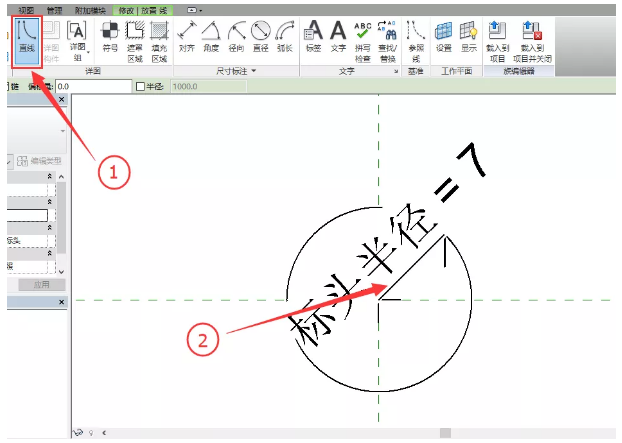Open the 详图组 dropdown arrow
Image resolution: width=622 pixels, height=443 pixels.
[x=88, y=52]
